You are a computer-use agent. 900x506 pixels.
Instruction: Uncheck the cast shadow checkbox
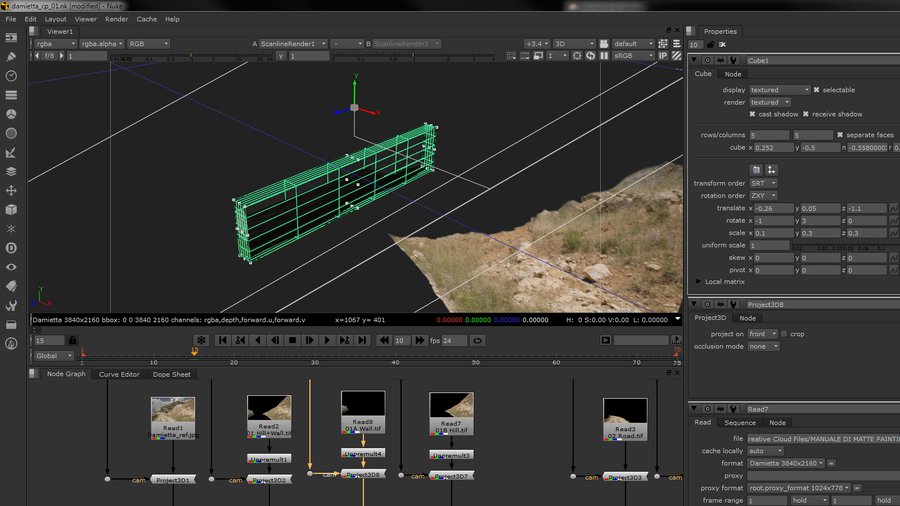(752, 114)
